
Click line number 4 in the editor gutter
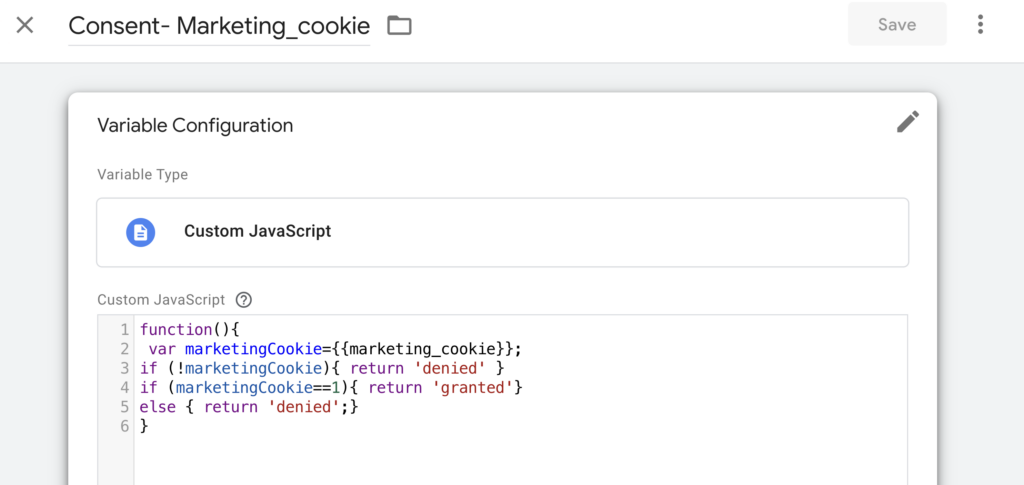pos(124,387)
